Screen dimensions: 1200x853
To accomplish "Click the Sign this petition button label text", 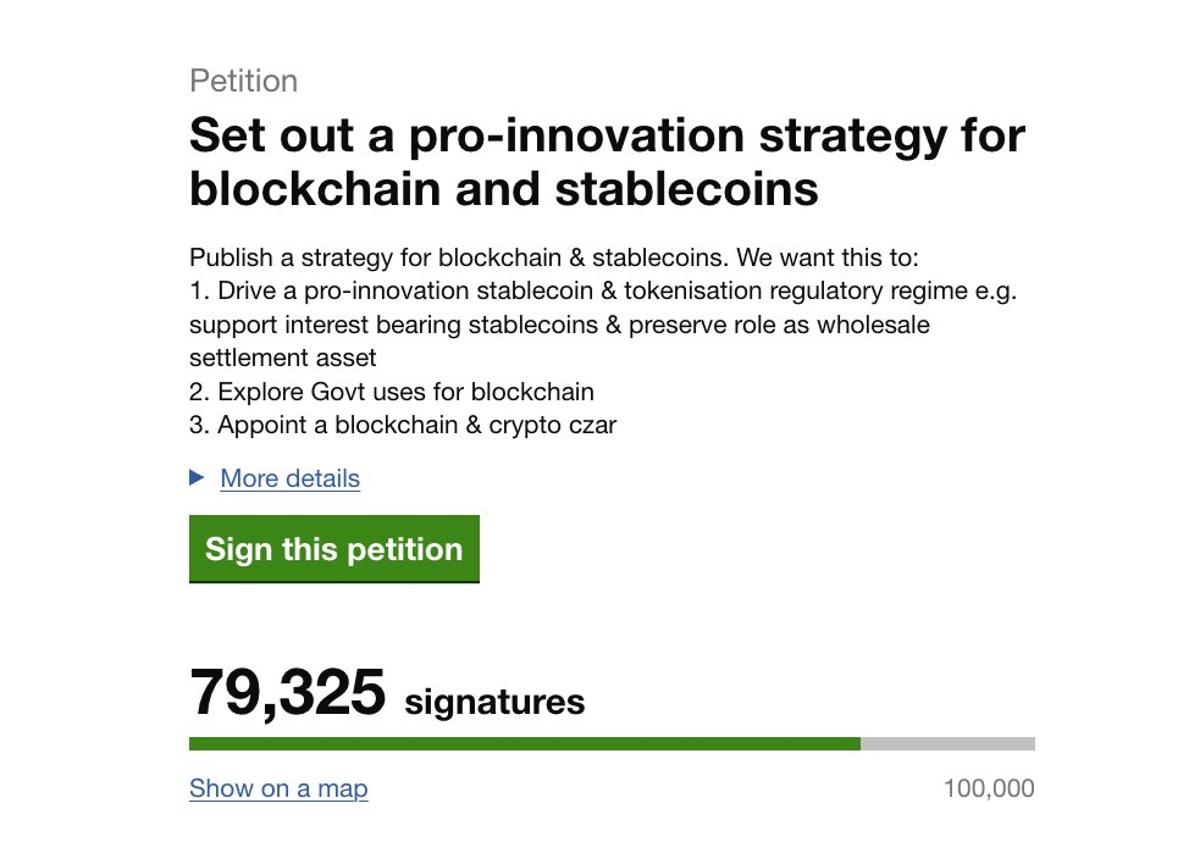I will tap(334, 548).
